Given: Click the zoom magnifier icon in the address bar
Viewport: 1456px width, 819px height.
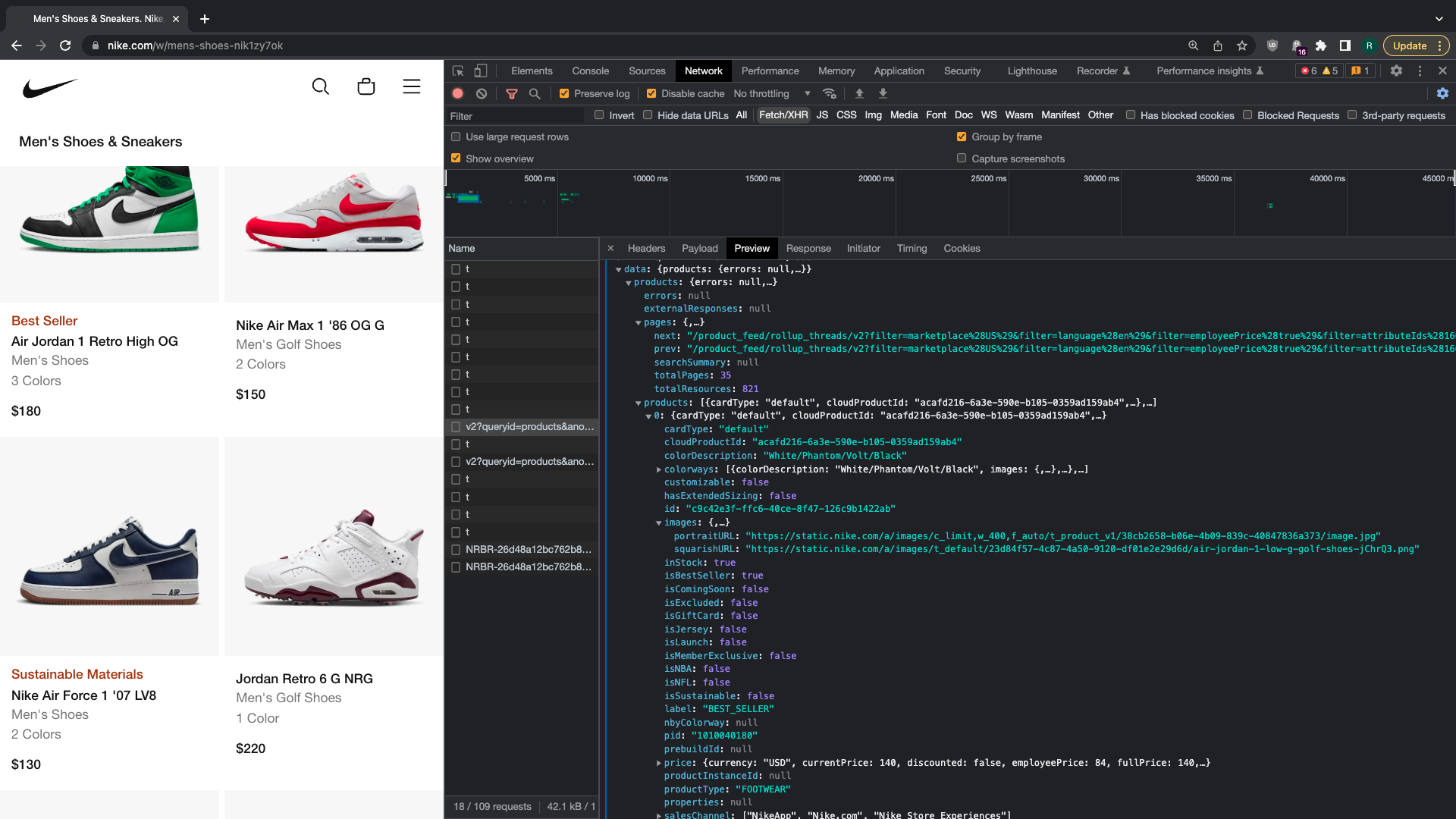Looking at the screenshot, I should [1194, 45].
